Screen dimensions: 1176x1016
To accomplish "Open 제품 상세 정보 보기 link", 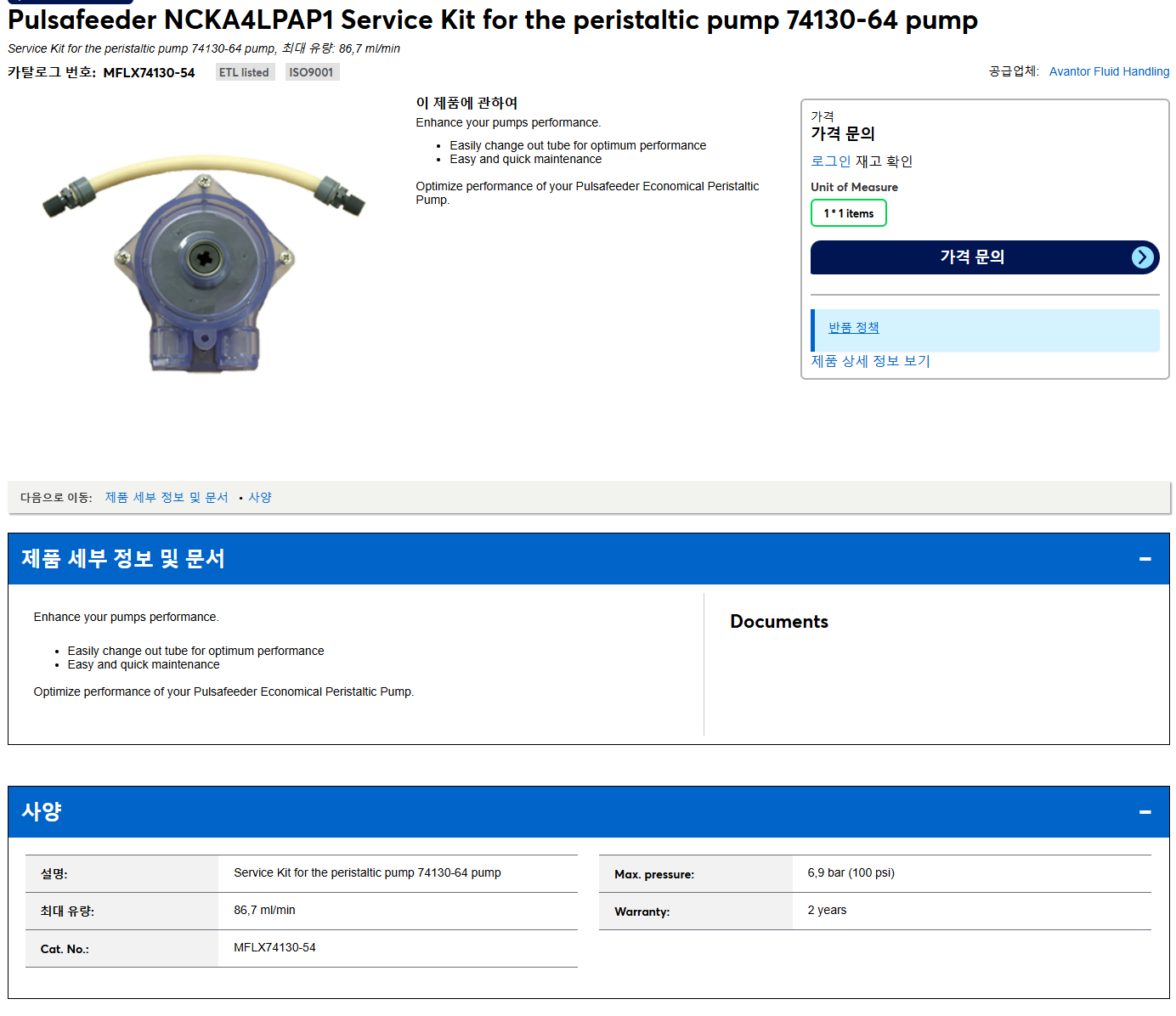I will (871, 361).
